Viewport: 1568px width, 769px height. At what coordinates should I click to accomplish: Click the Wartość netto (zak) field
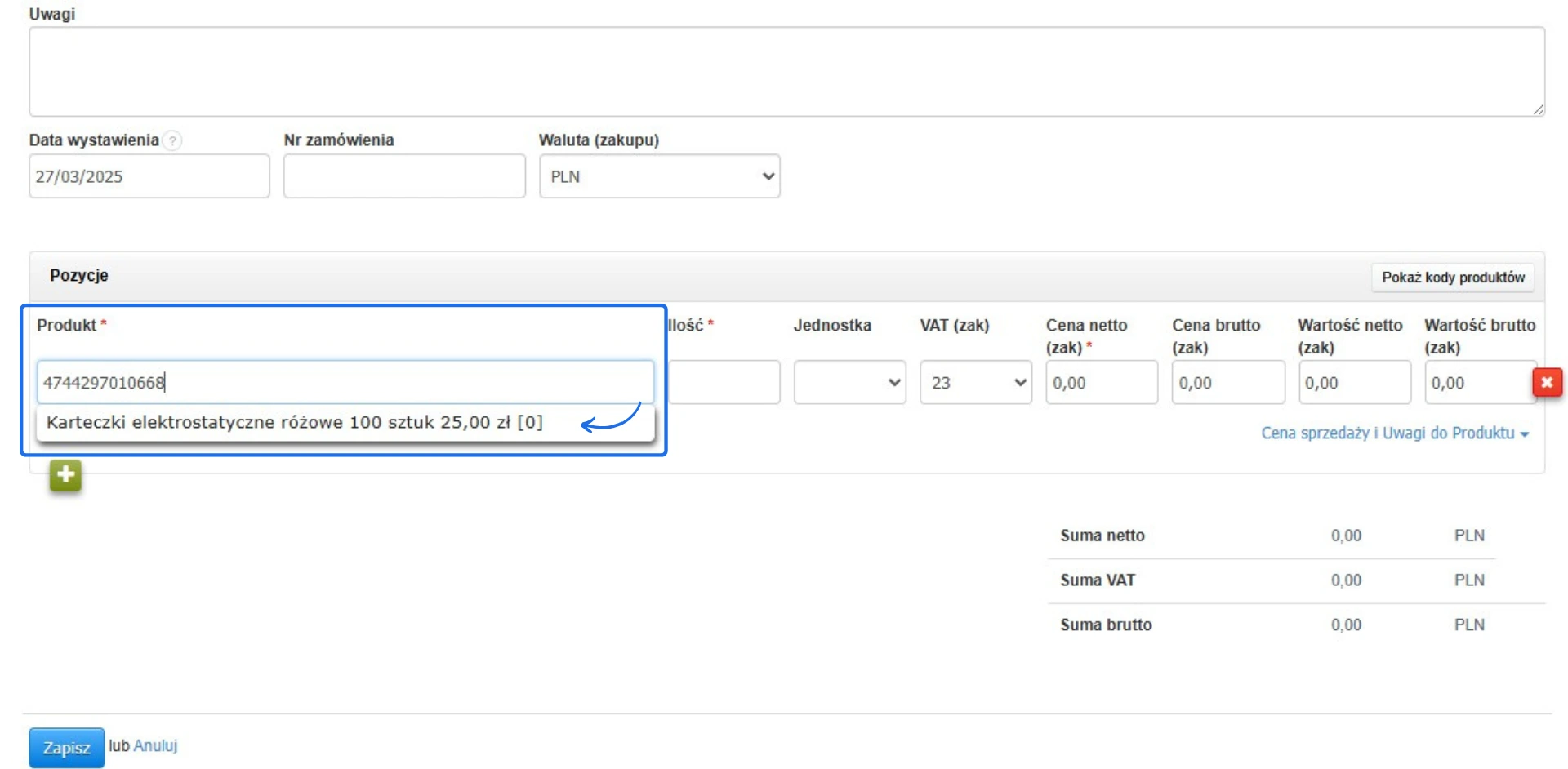1354,382
